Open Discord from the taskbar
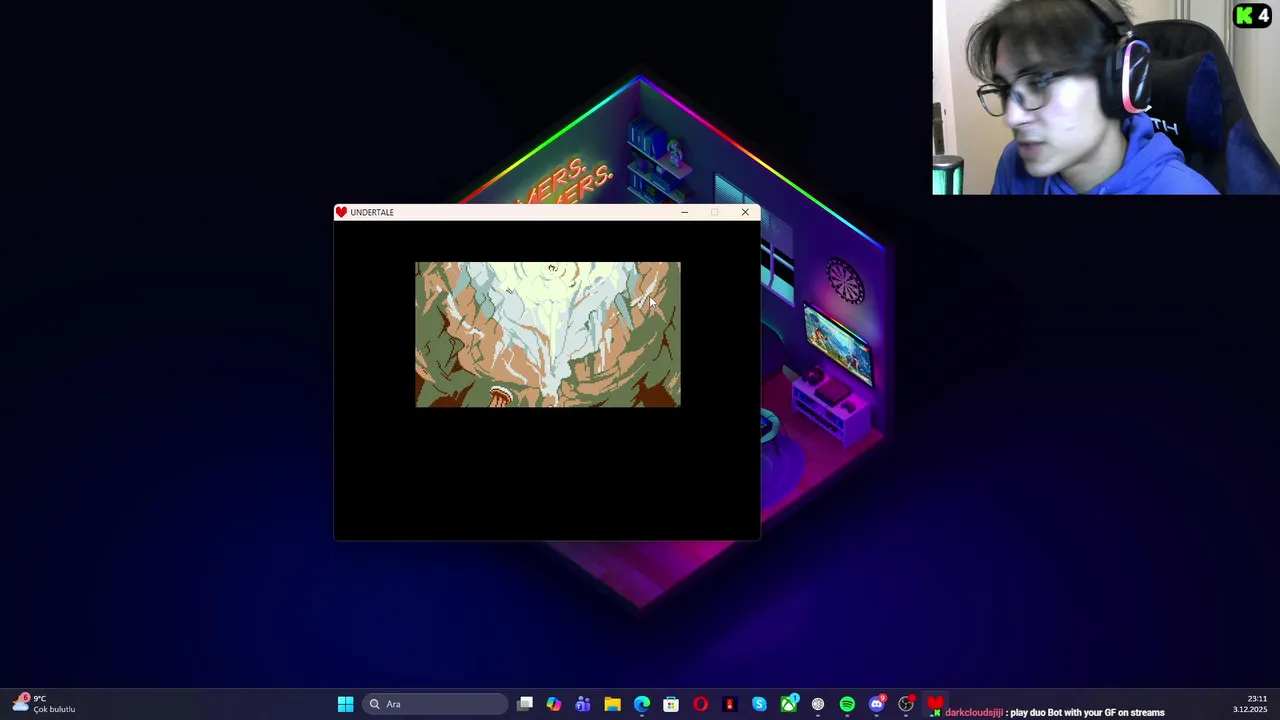 coord(877,704)
